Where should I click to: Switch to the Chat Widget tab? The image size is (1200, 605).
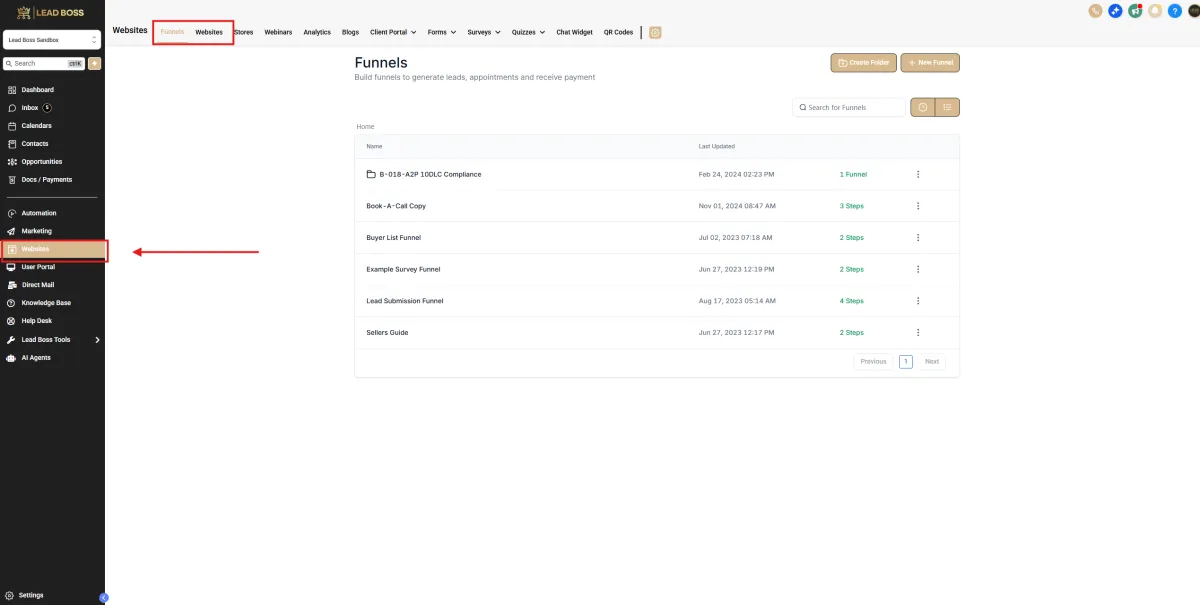point(575,32)
